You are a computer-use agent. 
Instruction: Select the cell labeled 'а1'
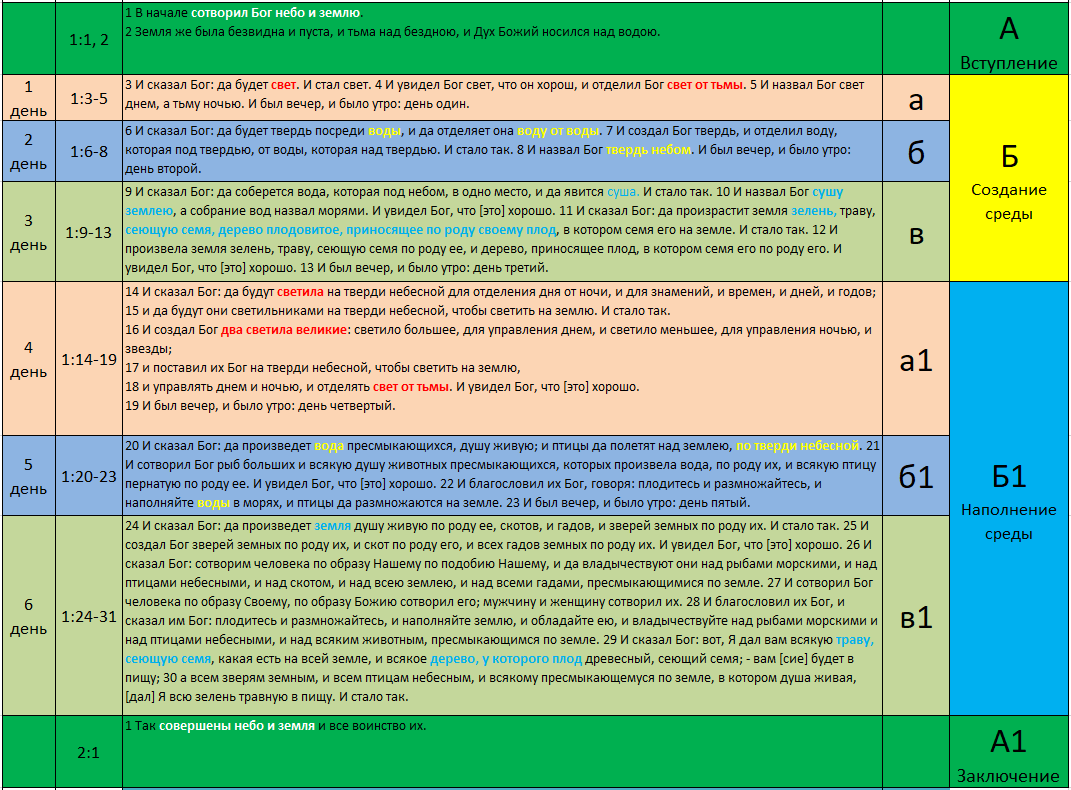915,359
